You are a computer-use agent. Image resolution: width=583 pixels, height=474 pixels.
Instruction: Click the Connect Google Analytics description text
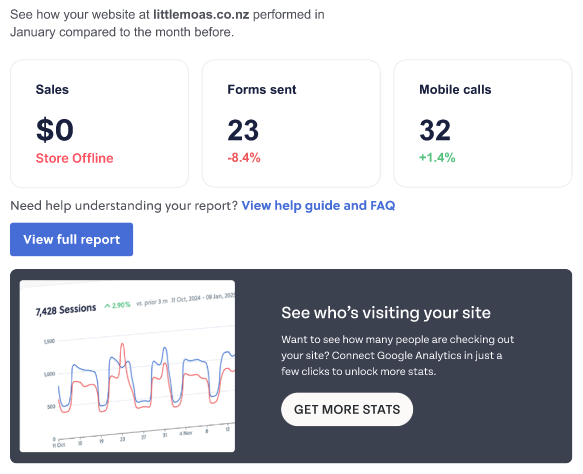point(397,355)
